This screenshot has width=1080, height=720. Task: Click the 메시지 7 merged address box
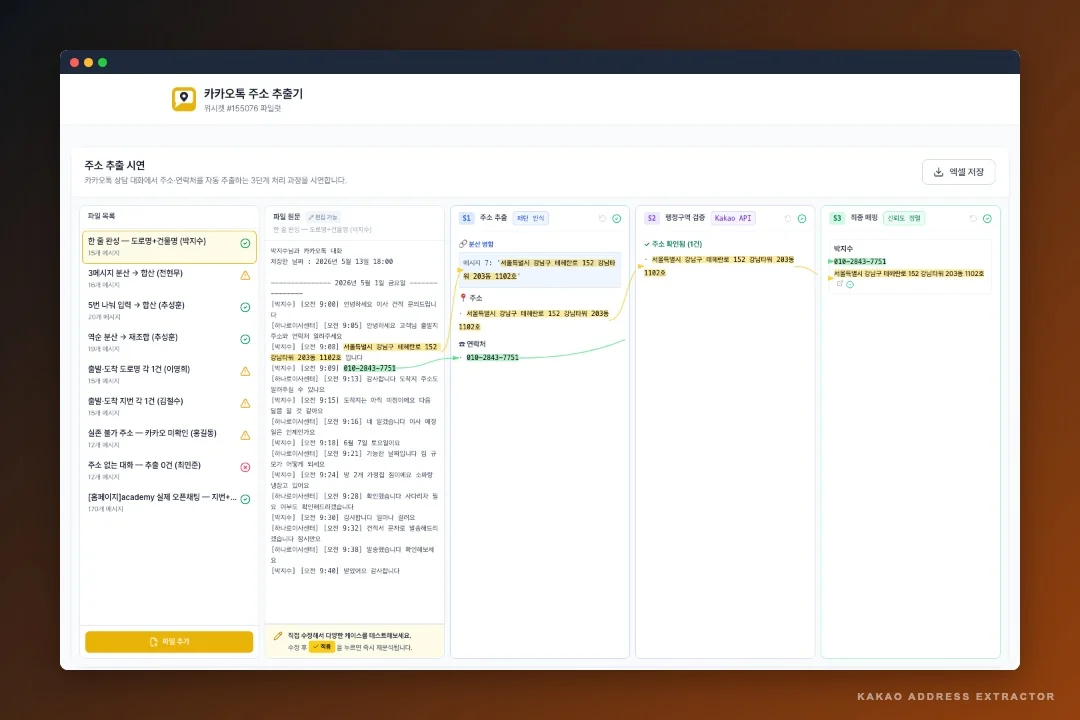540,269
